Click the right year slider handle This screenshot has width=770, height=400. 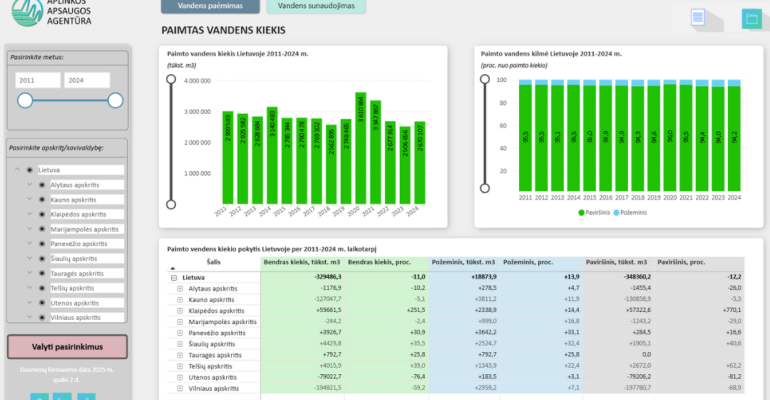pos(115,101)
